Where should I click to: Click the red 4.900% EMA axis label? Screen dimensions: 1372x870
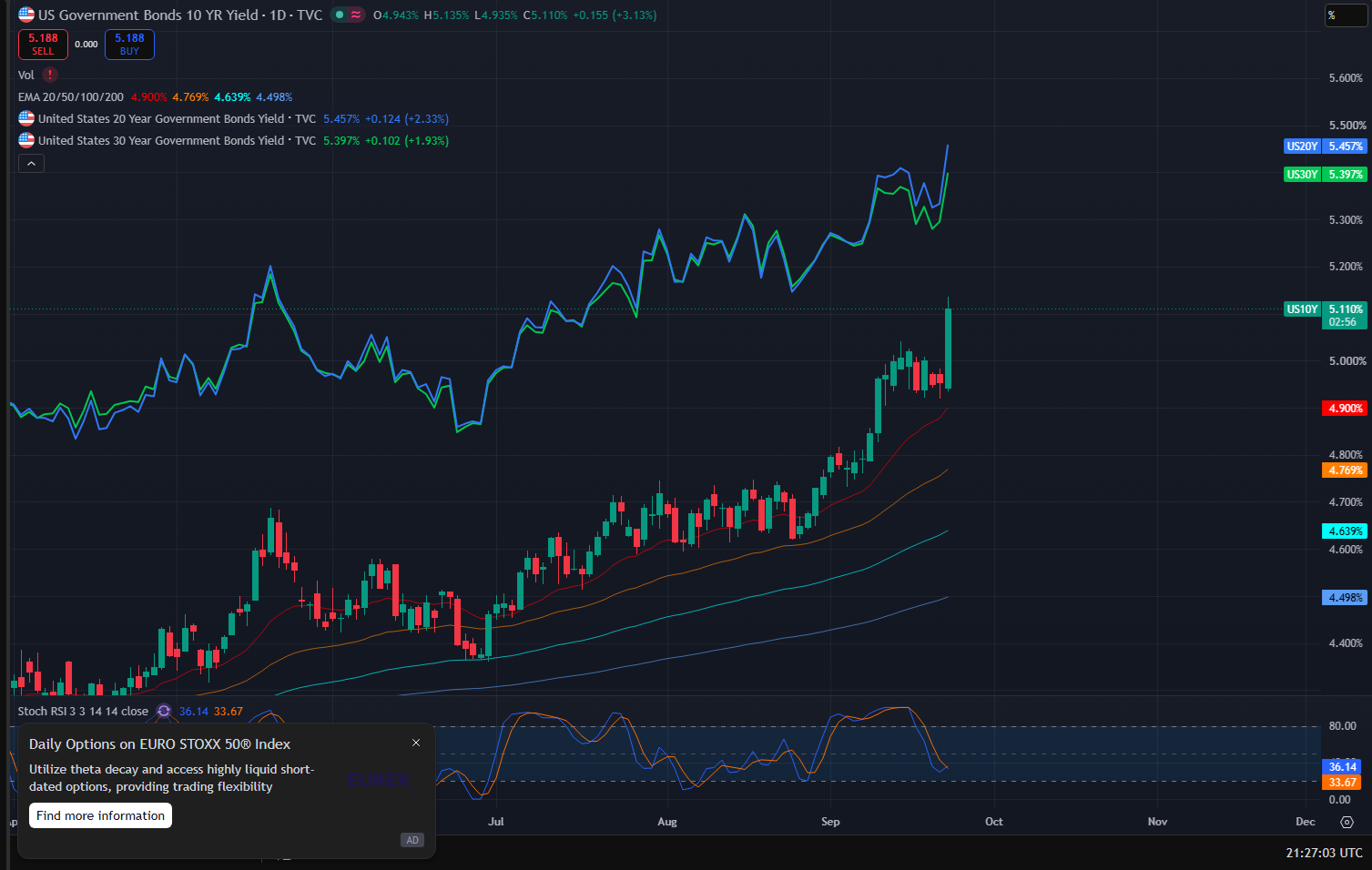(x=1345, y=408)
